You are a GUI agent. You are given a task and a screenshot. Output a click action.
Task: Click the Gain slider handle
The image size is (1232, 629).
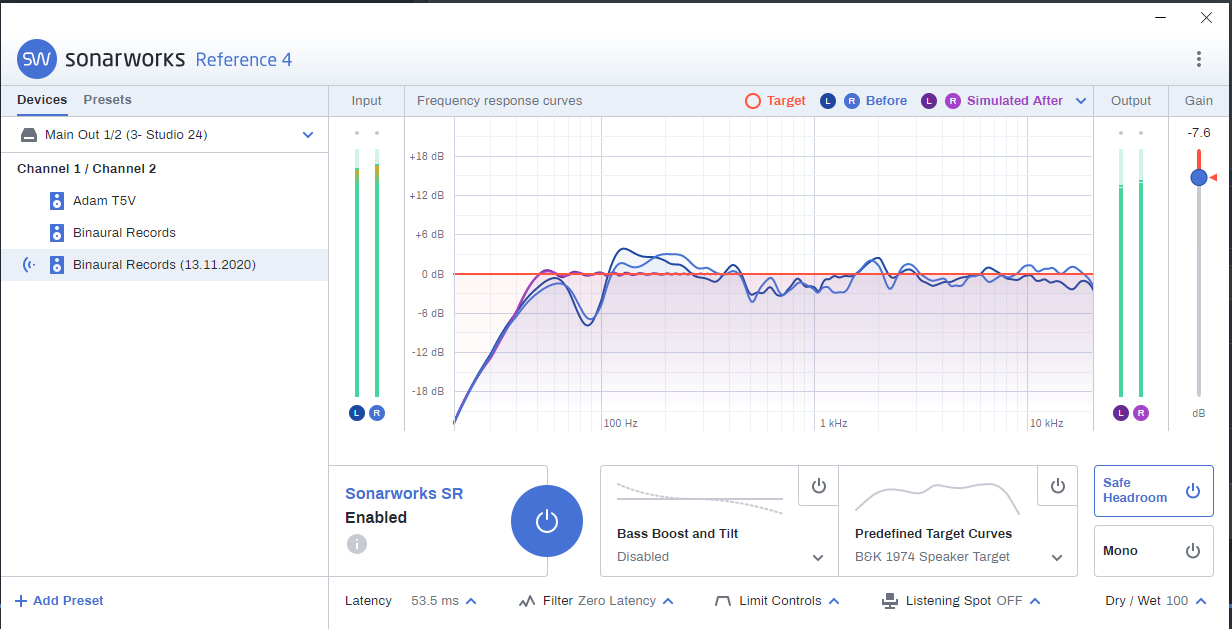[x=1199, y=177]
